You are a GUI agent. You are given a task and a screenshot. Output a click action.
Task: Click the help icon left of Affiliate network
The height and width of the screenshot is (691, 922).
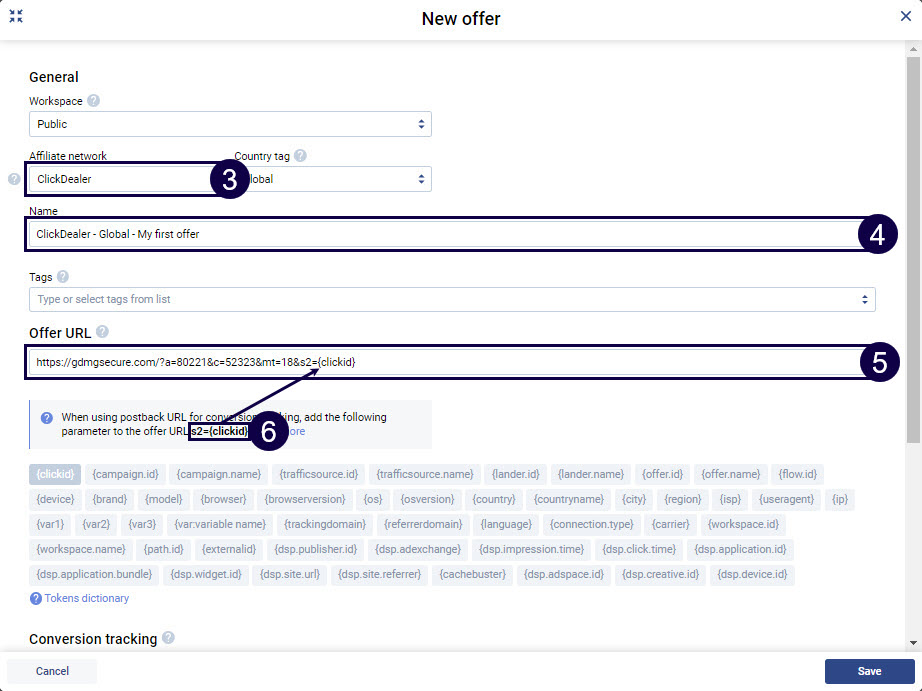[14, 180]
